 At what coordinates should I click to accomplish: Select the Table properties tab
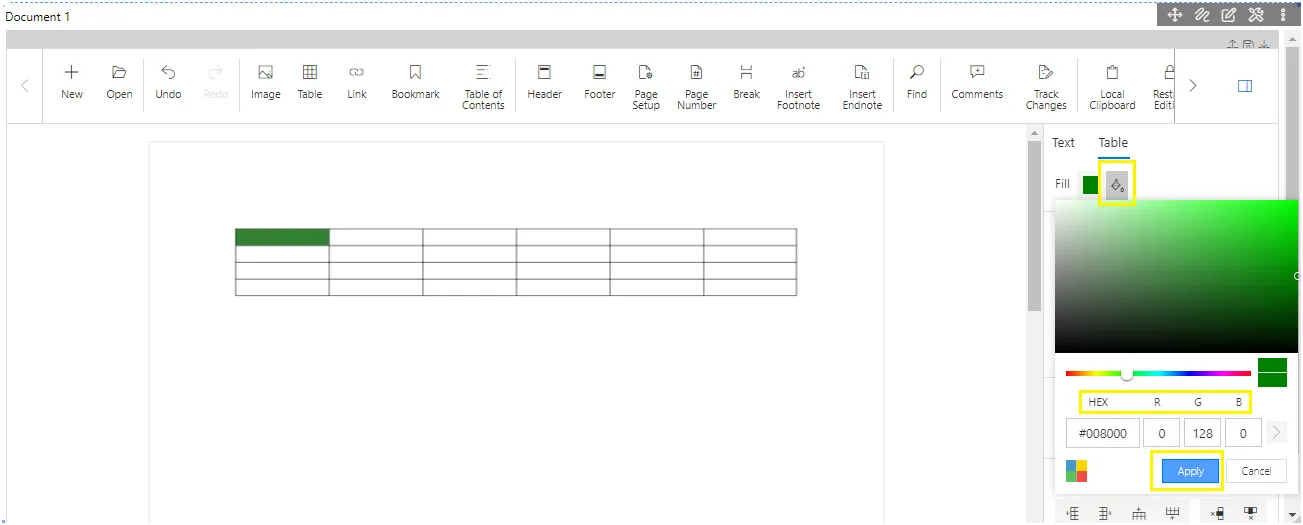[1113, 143]
